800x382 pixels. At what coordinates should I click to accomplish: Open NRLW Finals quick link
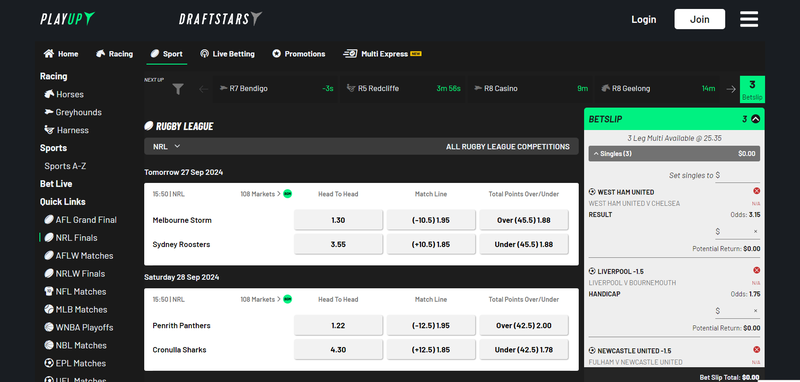tap(74, 273)
